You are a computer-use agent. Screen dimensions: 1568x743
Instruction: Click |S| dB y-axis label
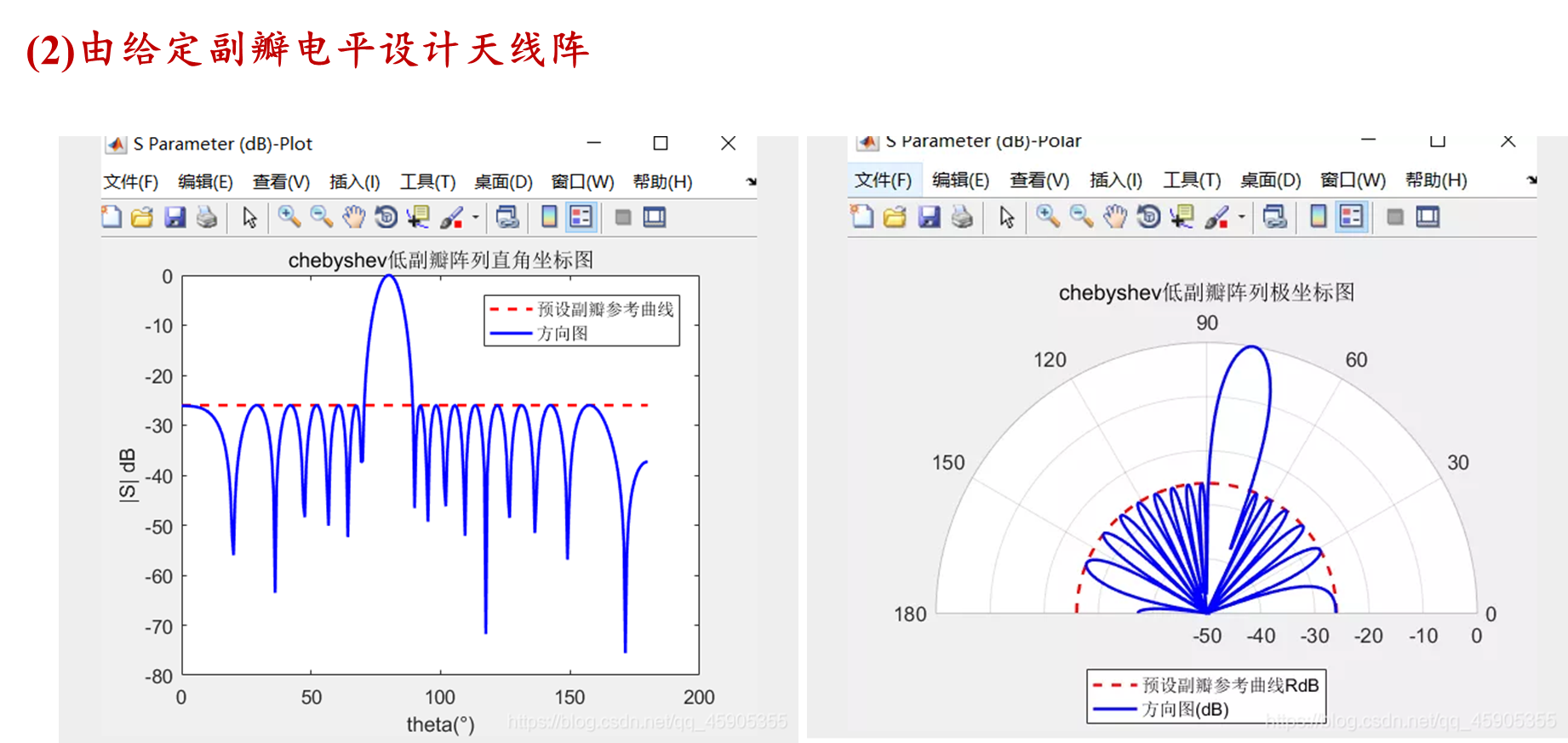(x=127, y=475)
